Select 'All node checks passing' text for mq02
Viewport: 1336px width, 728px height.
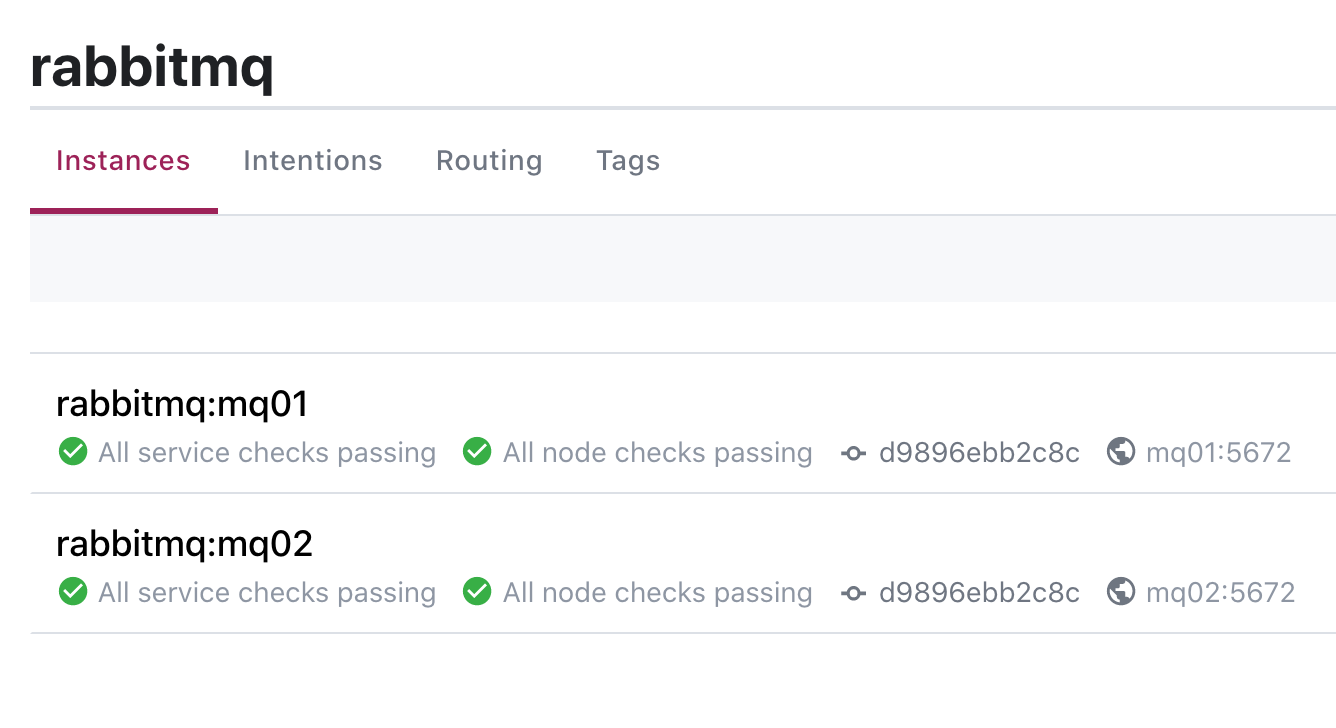click(657, 593)
